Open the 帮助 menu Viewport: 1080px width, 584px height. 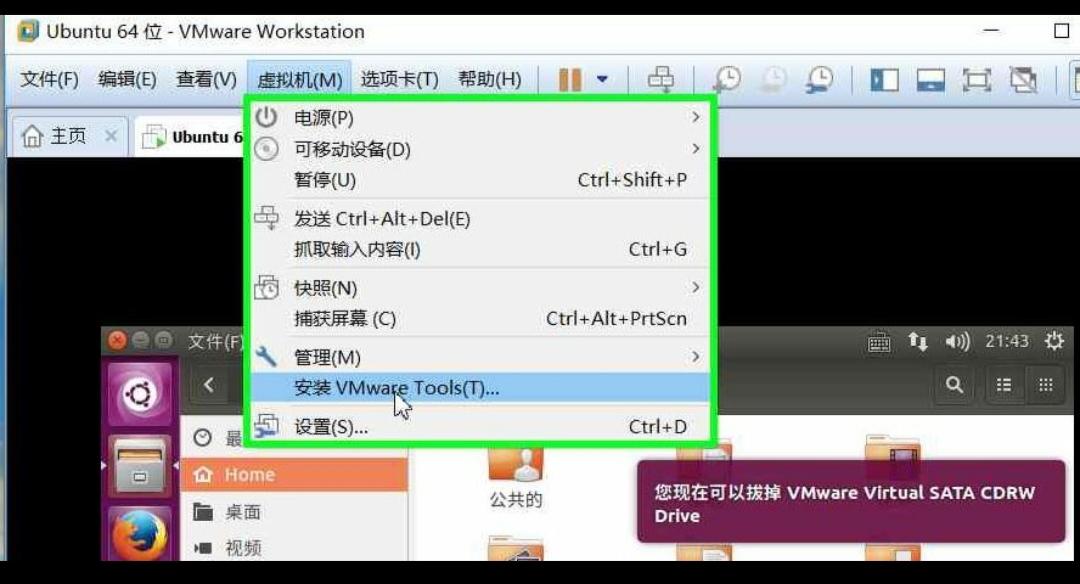(x=489, y=78)
